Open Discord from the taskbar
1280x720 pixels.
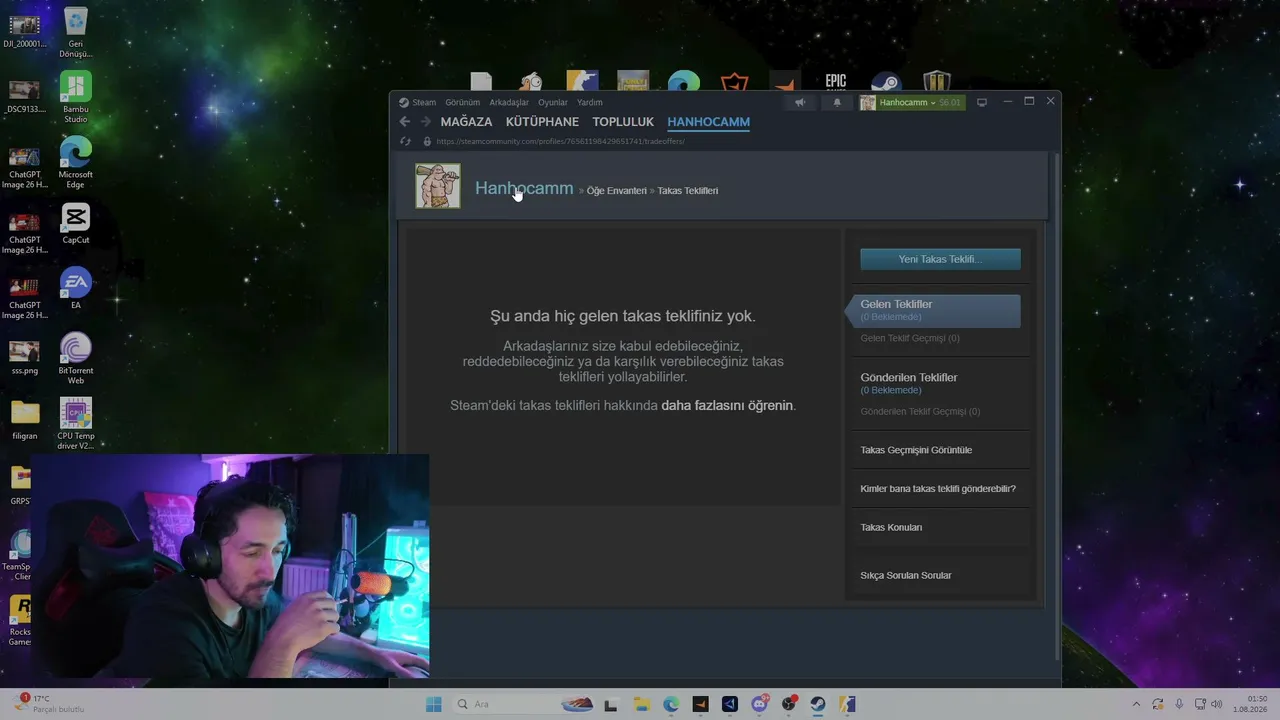click(760, 704)
